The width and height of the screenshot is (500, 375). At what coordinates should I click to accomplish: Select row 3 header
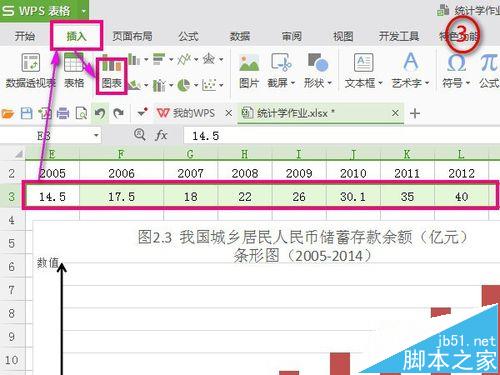coord(12,196)
